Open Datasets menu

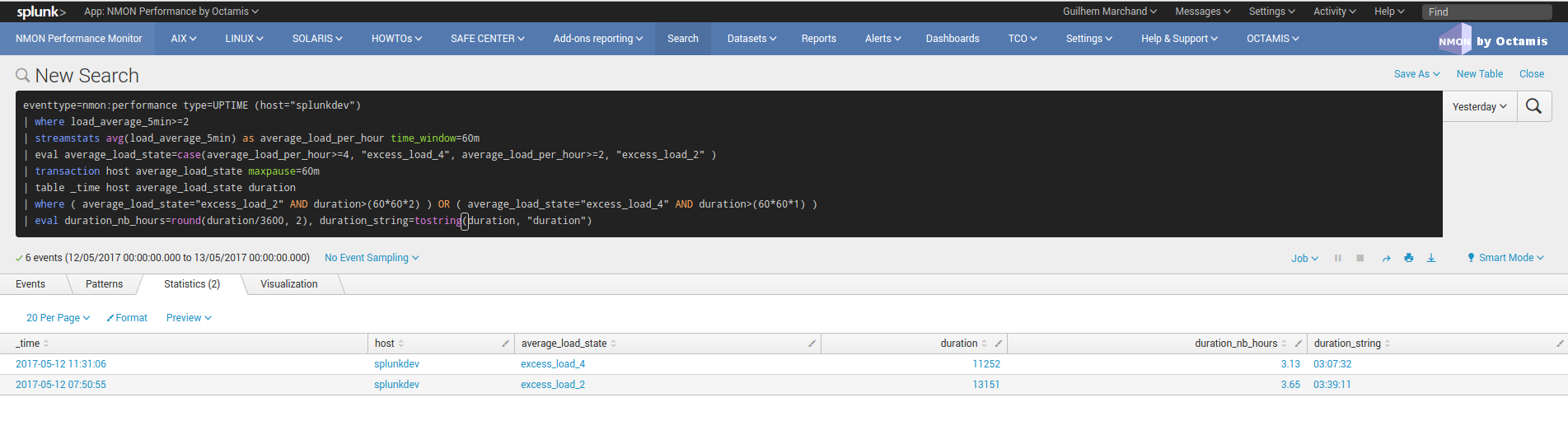[x=751, y=39]
